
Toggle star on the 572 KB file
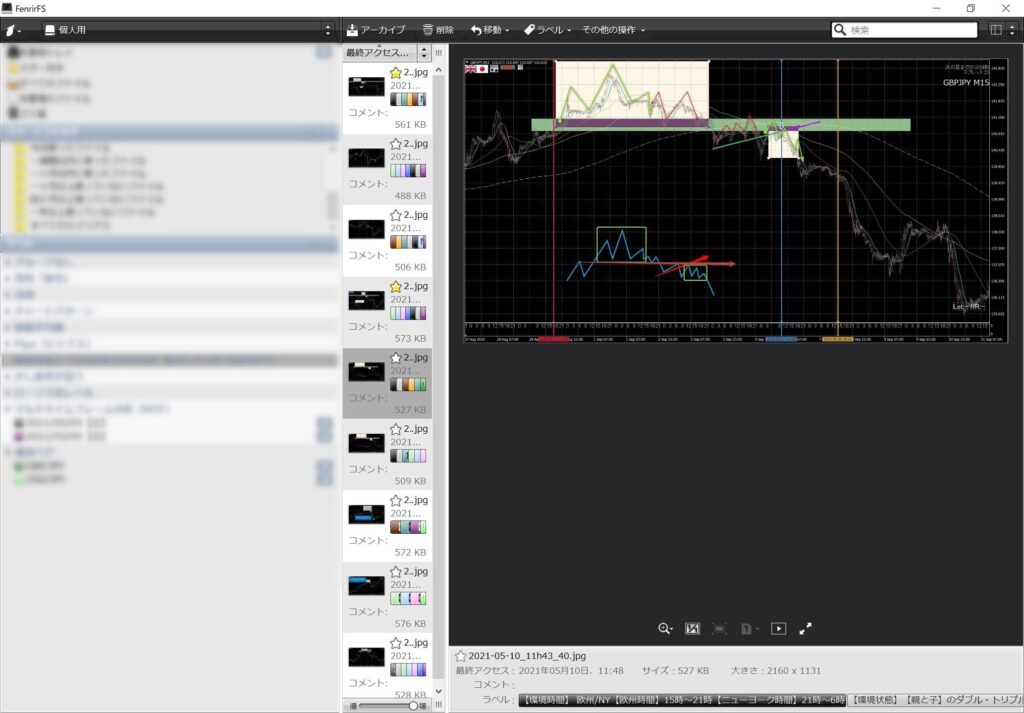[396, 501]
